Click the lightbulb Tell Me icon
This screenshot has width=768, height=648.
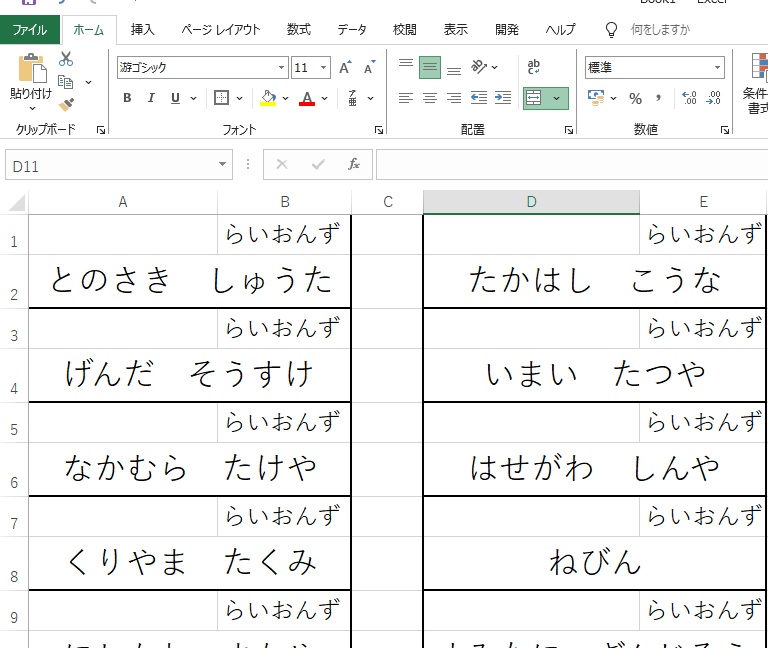pyautogui.click(x=611, y=30)
